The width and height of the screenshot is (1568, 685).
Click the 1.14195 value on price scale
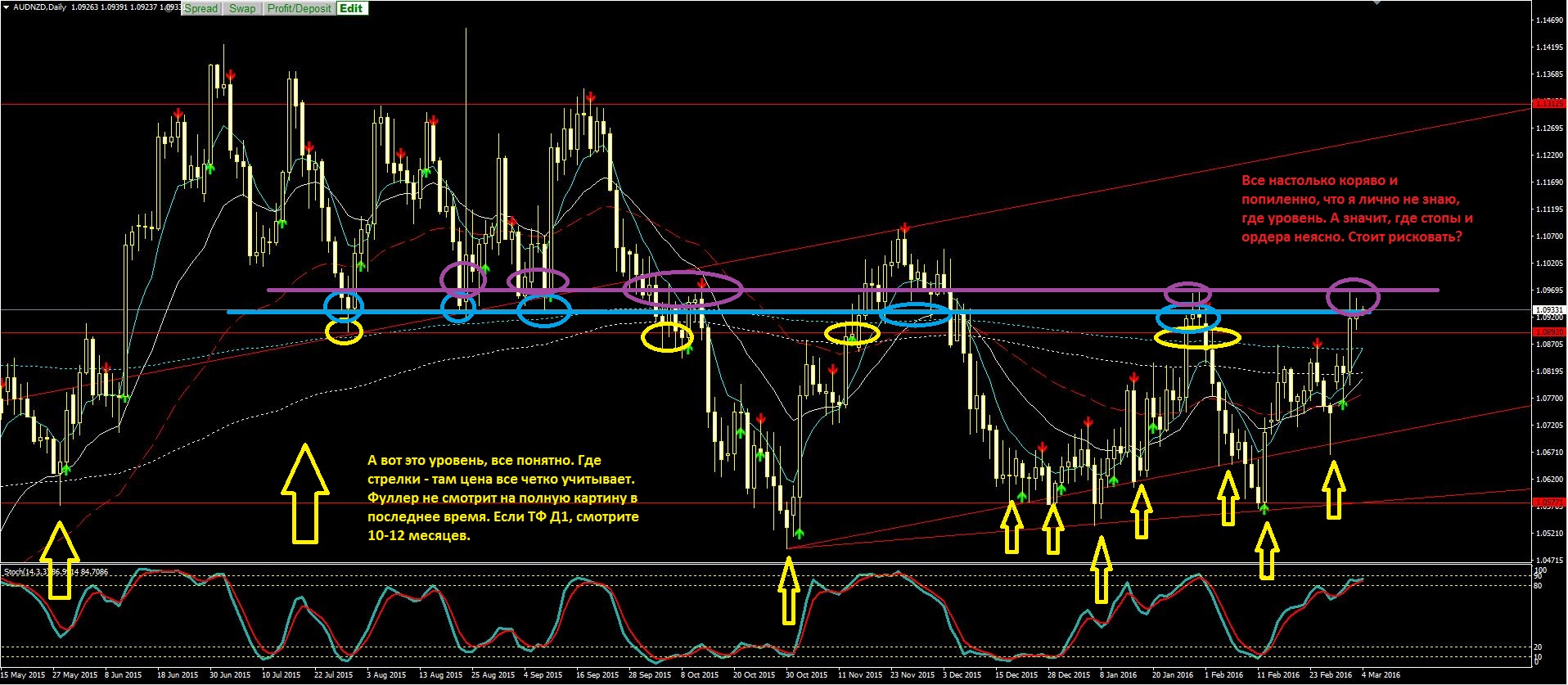[1550, 47]
